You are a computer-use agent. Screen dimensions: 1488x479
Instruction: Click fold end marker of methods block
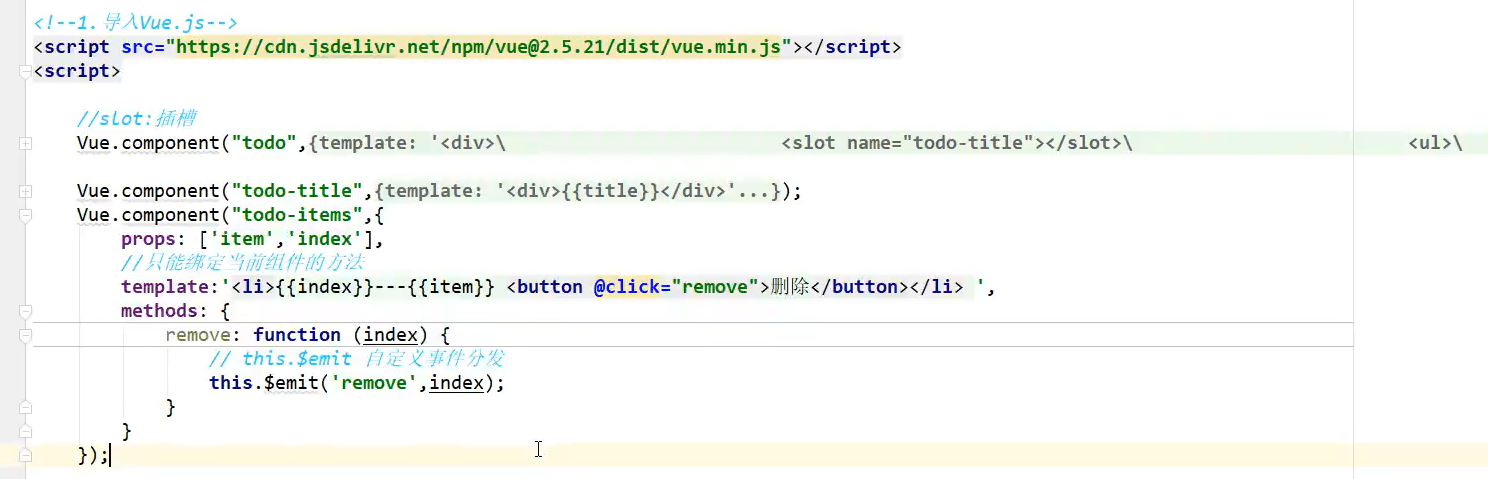point(25,431)
